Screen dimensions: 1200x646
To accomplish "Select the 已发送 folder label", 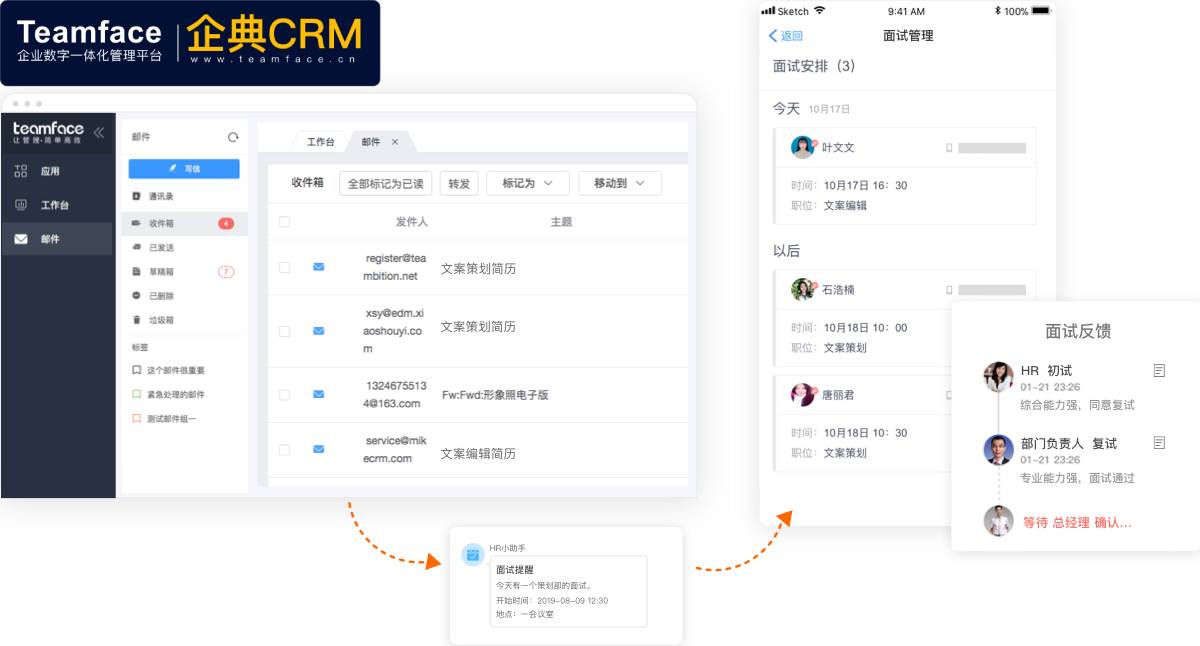I will (x=161, y=247).
